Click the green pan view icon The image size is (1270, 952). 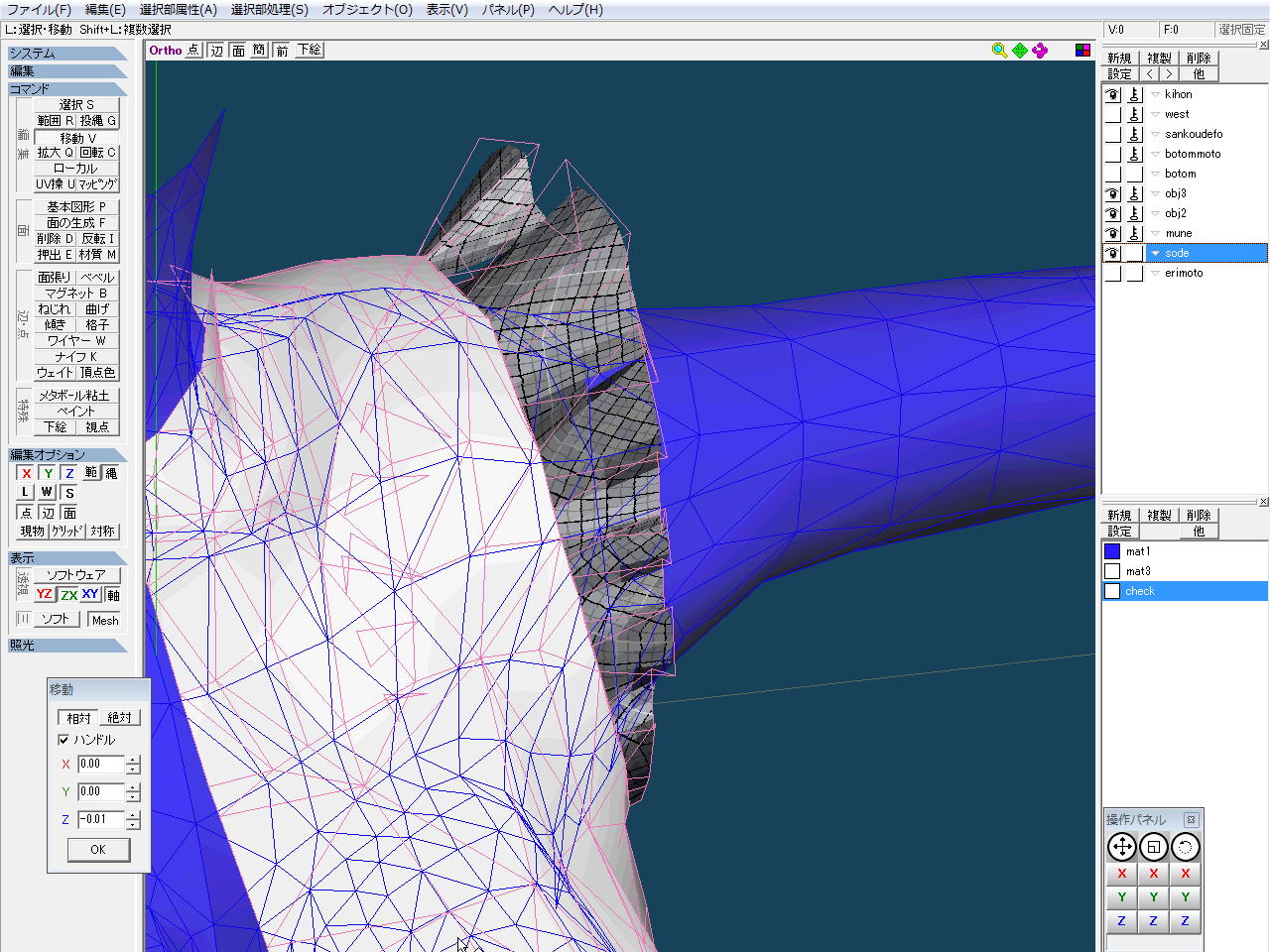coord(1020,51)
